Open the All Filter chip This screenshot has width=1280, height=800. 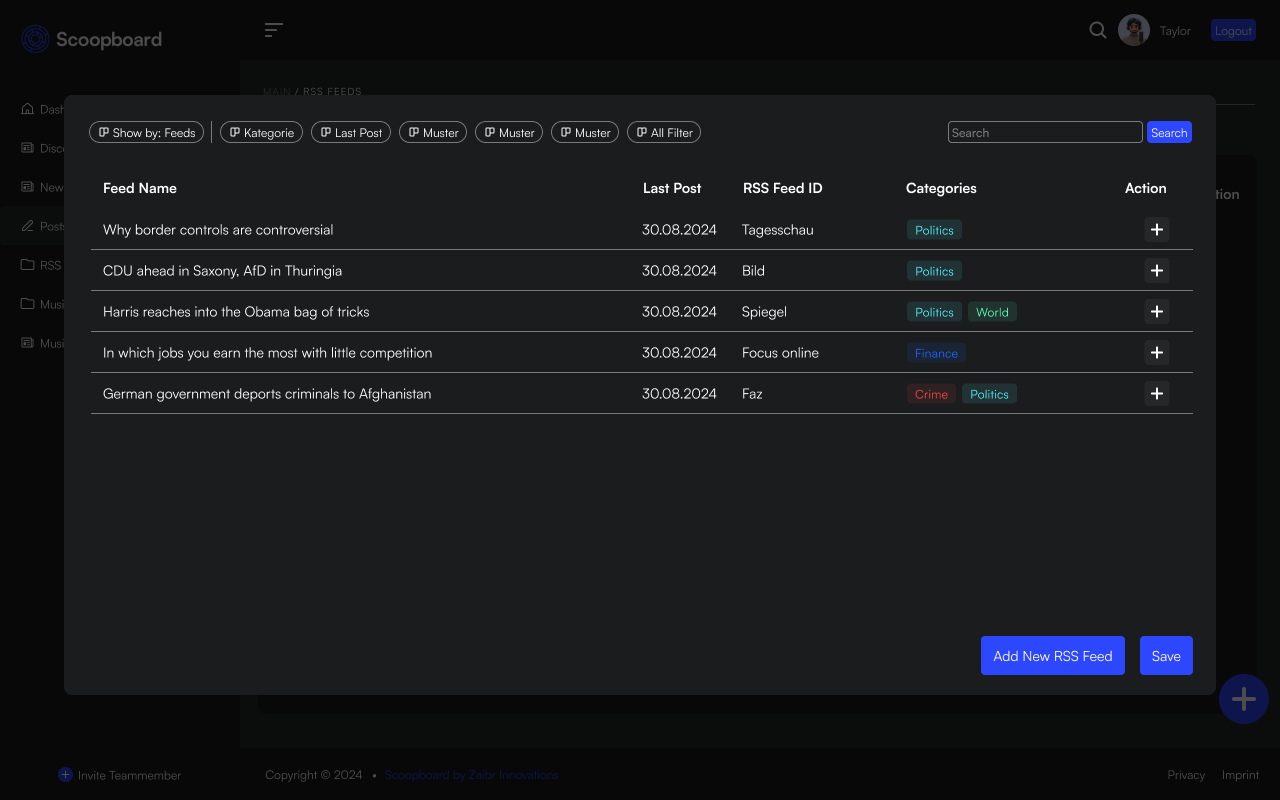664,132
